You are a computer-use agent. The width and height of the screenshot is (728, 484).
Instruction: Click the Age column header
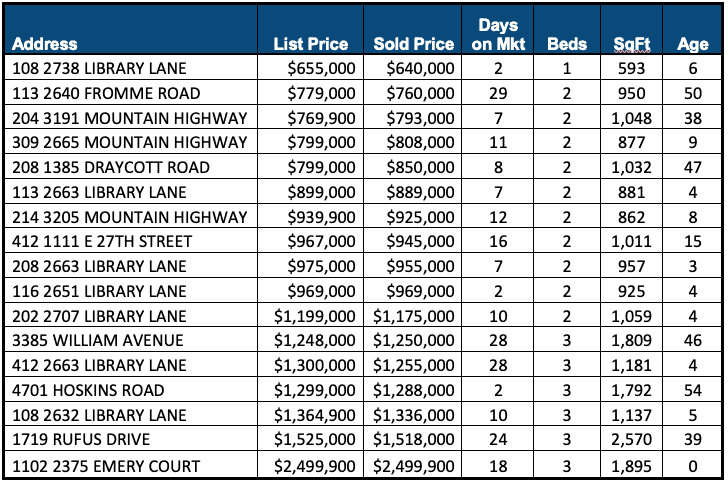pyautogui.click(x=692, y=44)
